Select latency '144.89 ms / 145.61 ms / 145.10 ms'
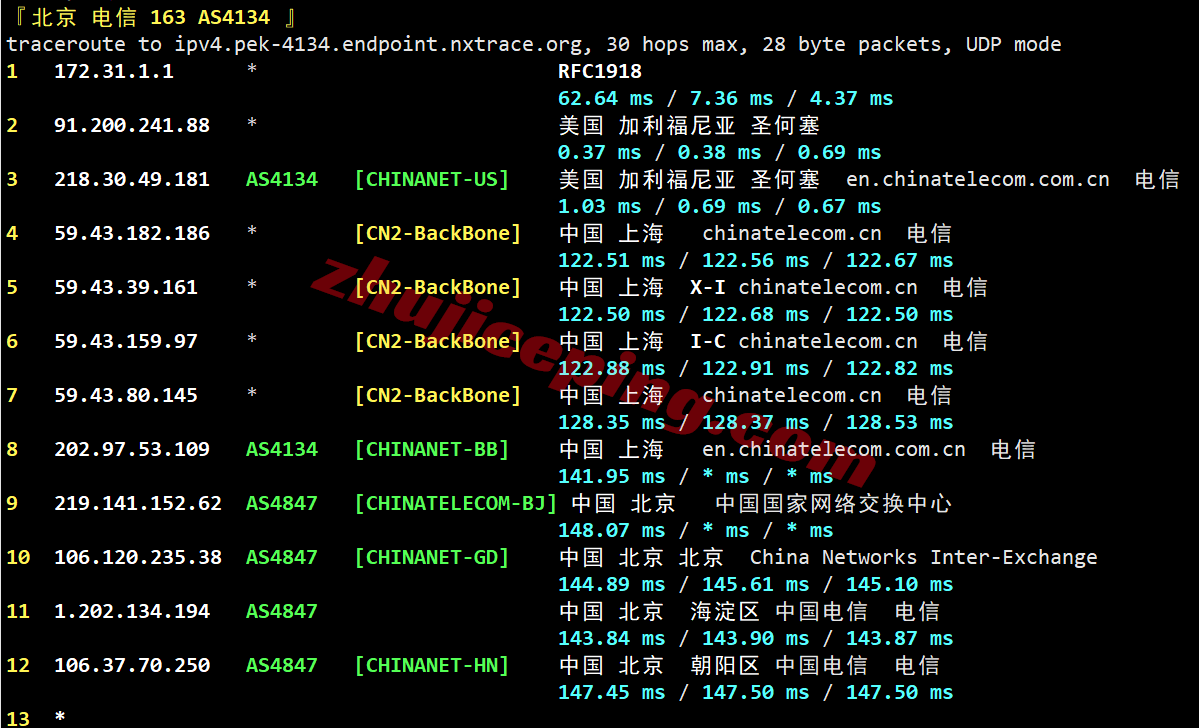The width and height of the screenshot is (1199, 728). (x=755, y=584)
